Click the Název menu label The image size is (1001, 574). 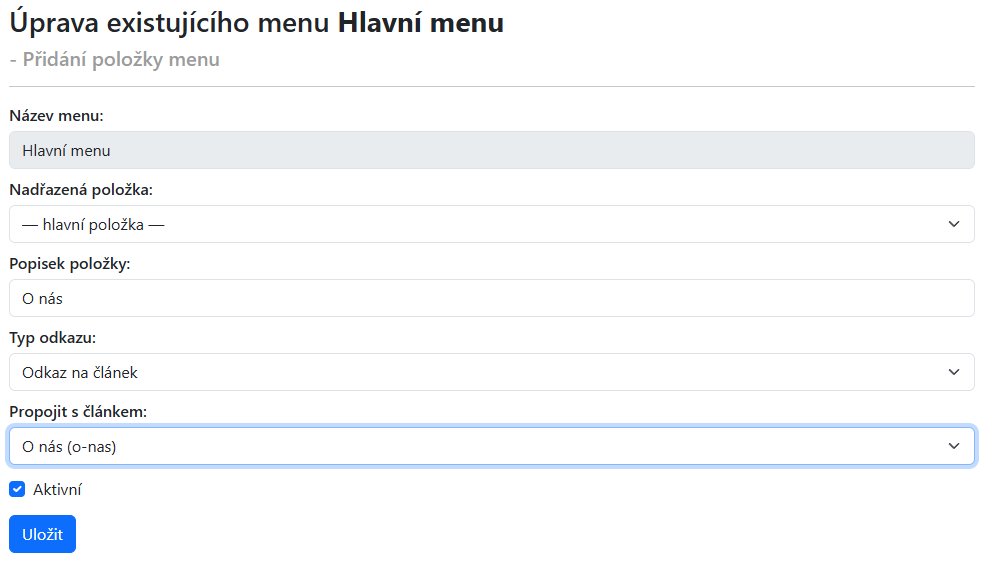click(x=56, y=116)
